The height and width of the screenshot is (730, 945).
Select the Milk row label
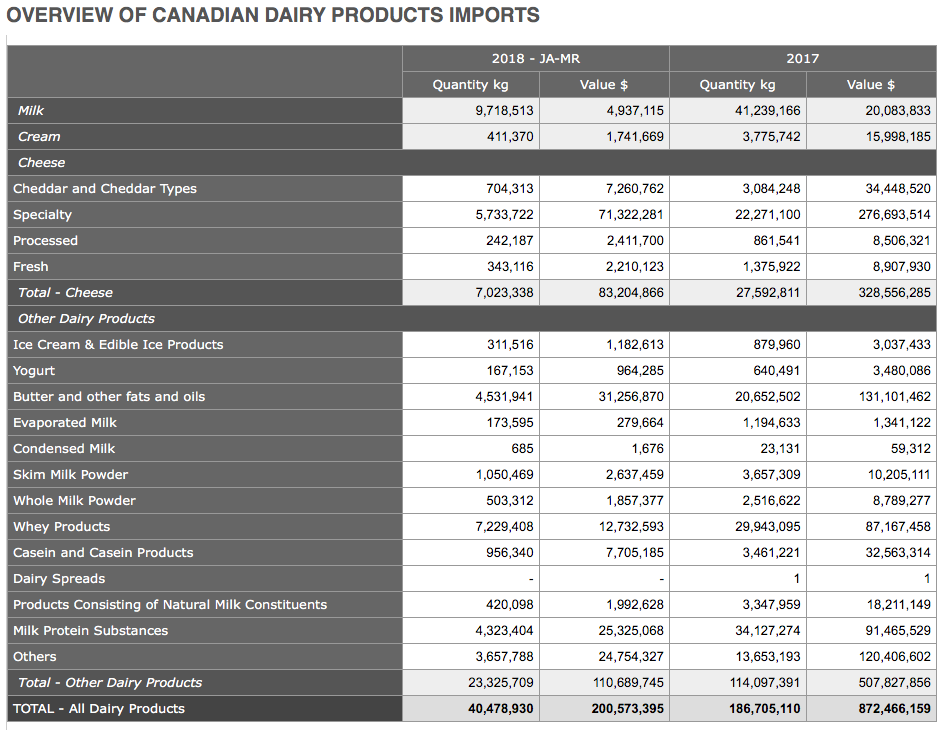point(31,110)
